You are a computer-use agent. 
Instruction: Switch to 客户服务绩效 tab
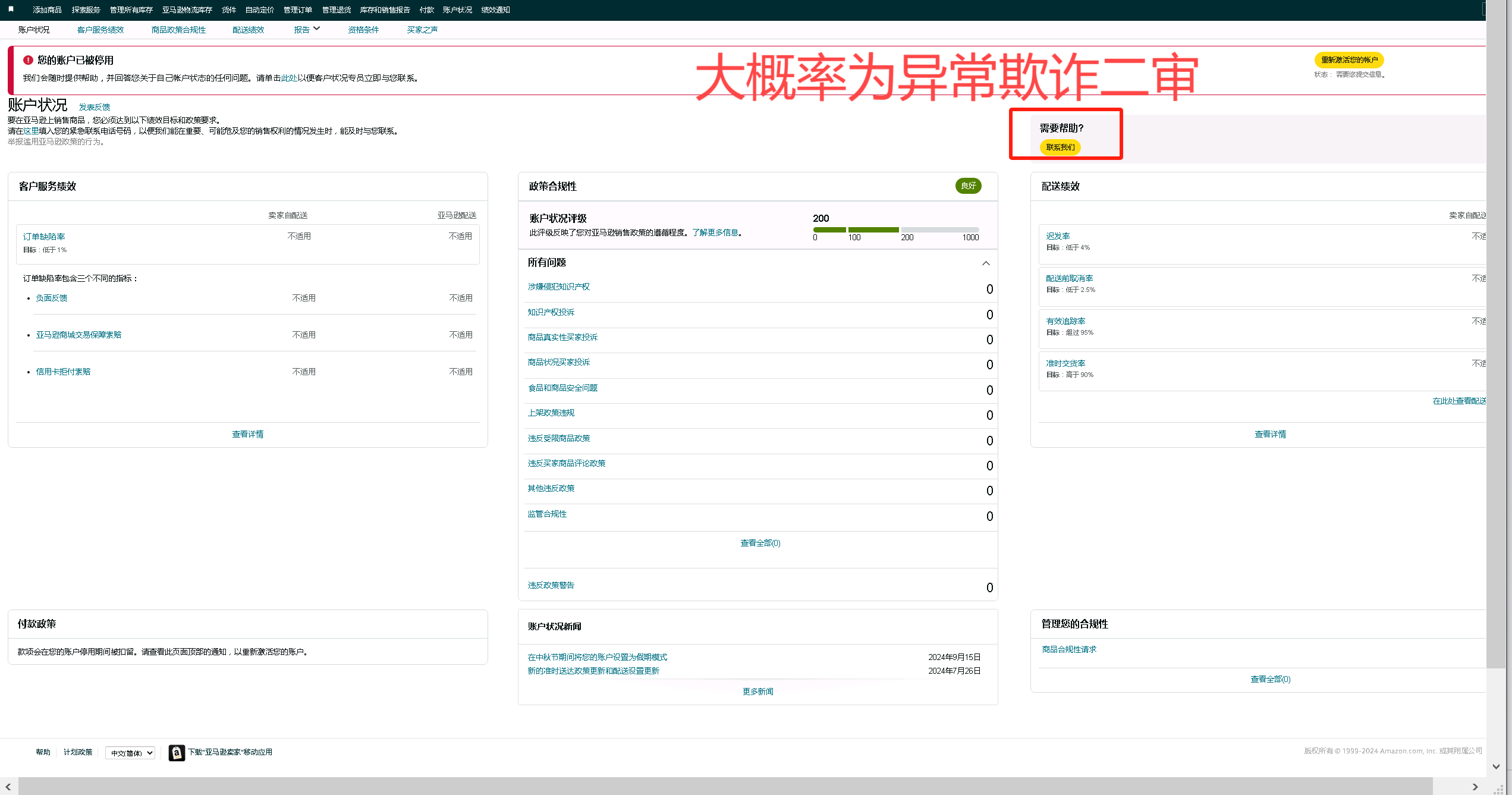100,30
